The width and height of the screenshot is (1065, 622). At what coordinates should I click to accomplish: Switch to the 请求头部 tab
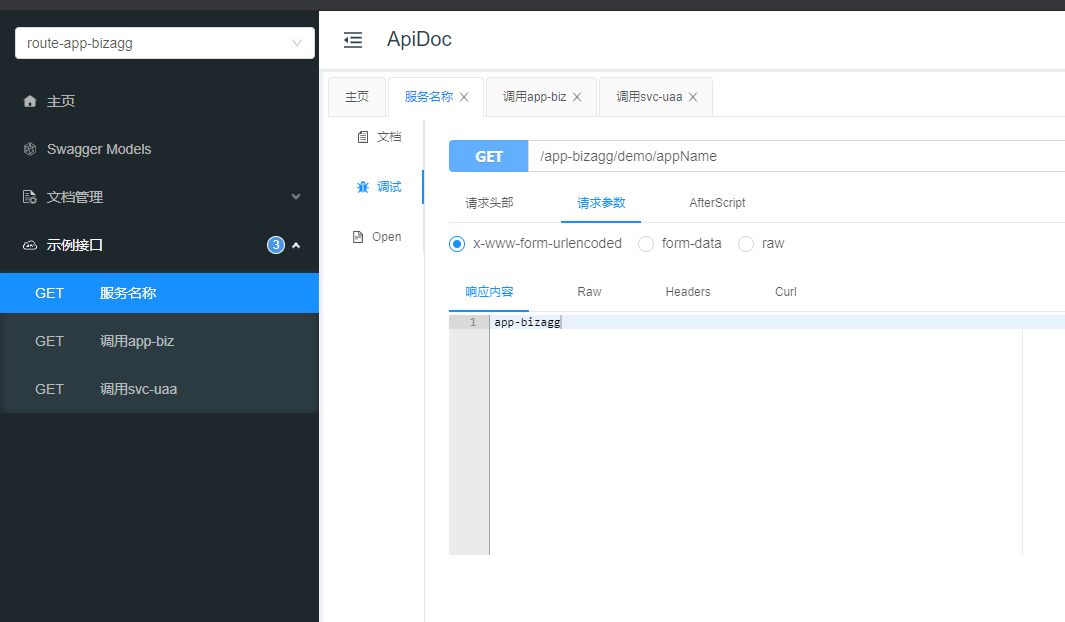[x=489, y=203]
